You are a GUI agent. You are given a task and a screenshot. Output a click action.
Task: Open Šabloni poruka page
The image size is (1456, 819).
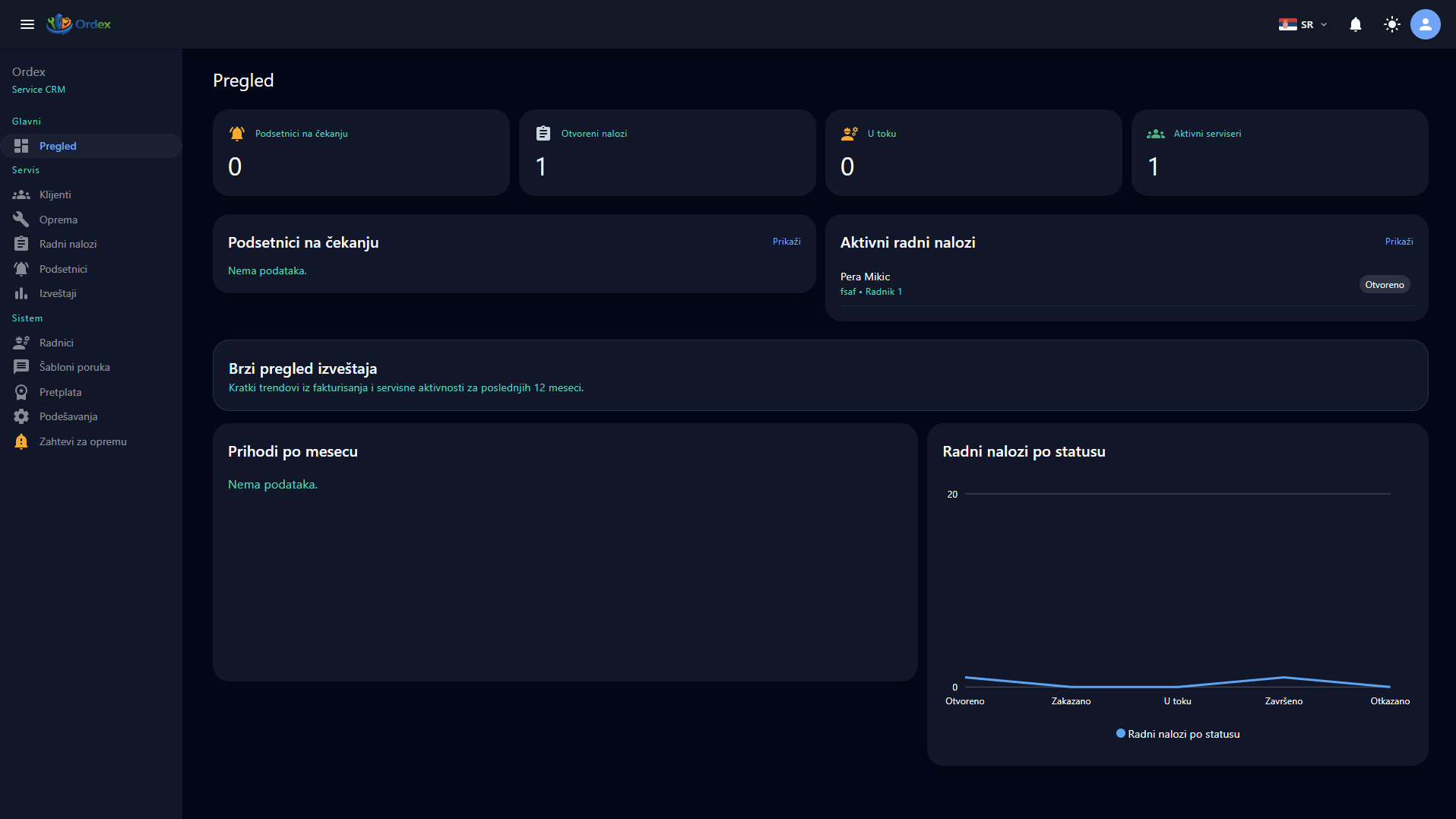pyautogui.click(x=91, y=367)
